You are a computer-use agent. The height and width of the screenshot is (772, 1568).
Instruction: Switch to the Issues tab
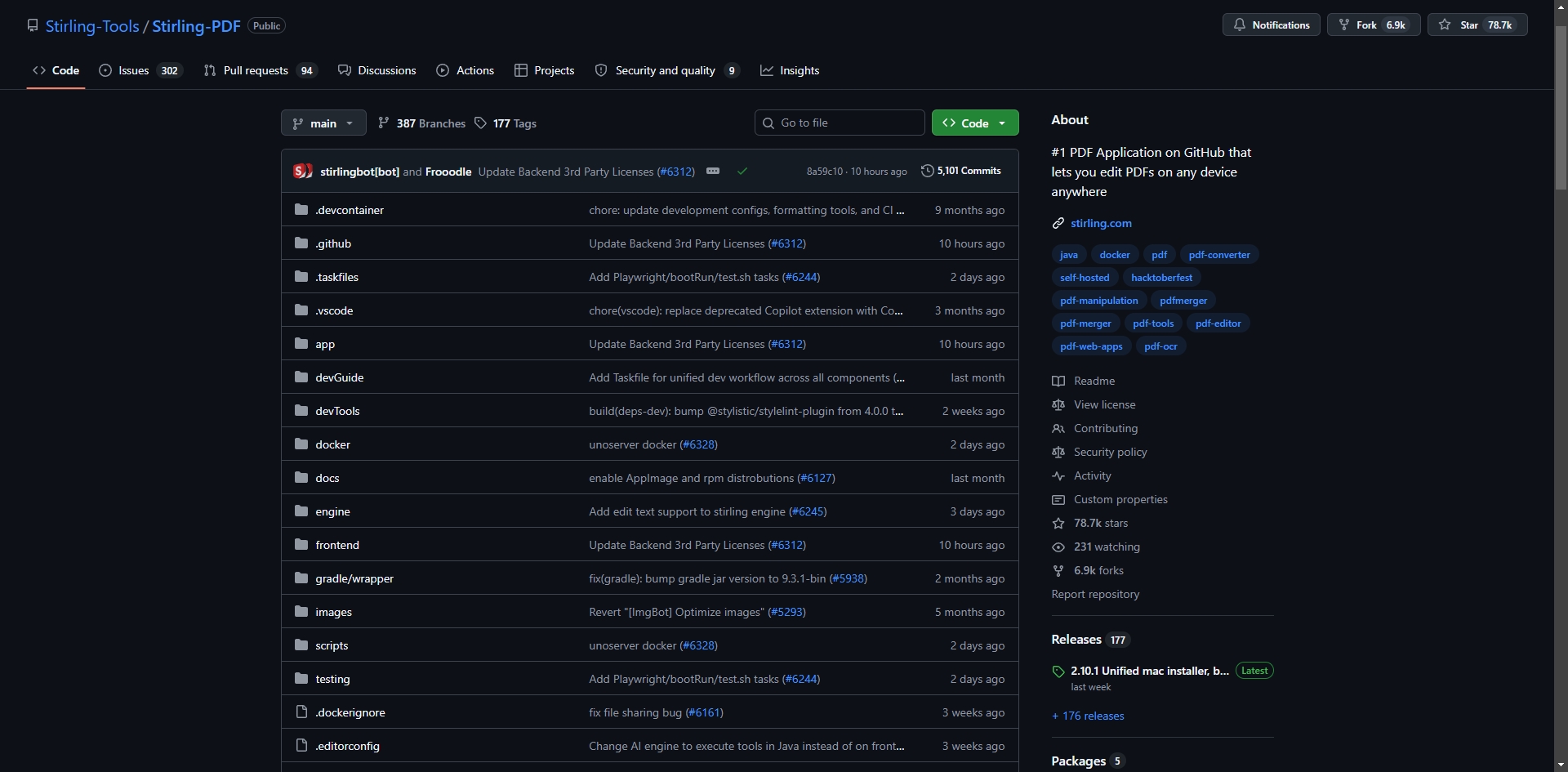point(140,70)
